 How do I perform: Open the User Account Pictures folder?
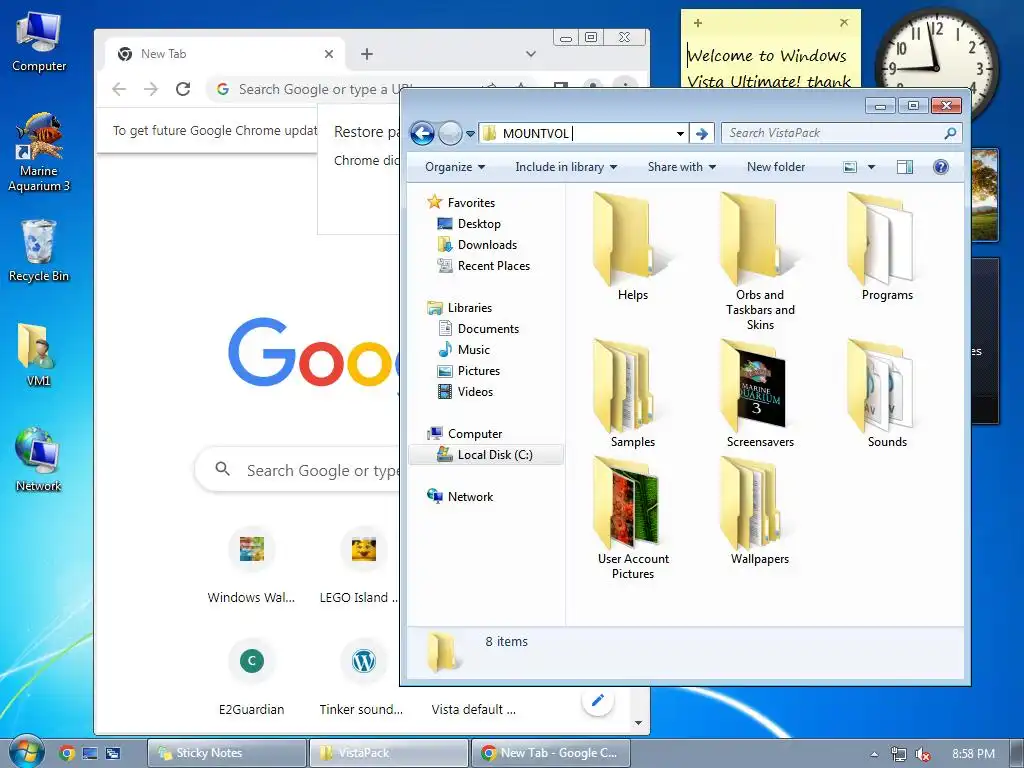pos(632,518)
